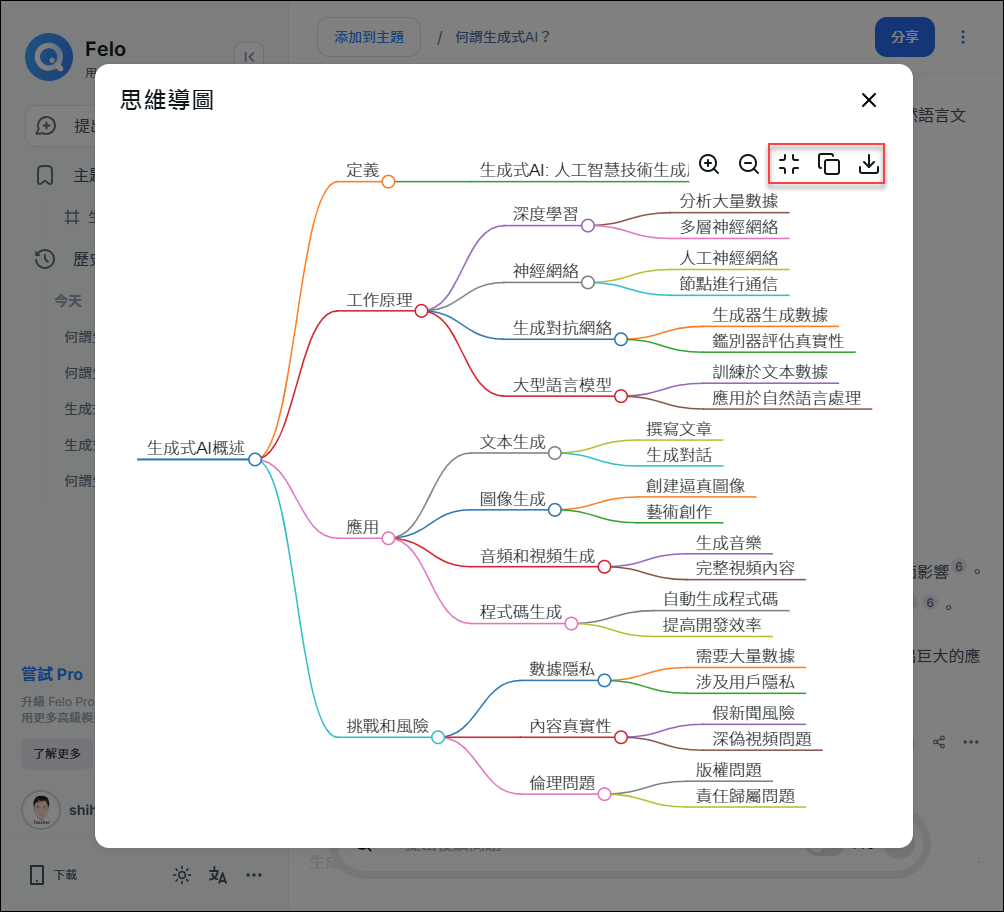Collapse the 生成對抗網絡 node circle

621,339
